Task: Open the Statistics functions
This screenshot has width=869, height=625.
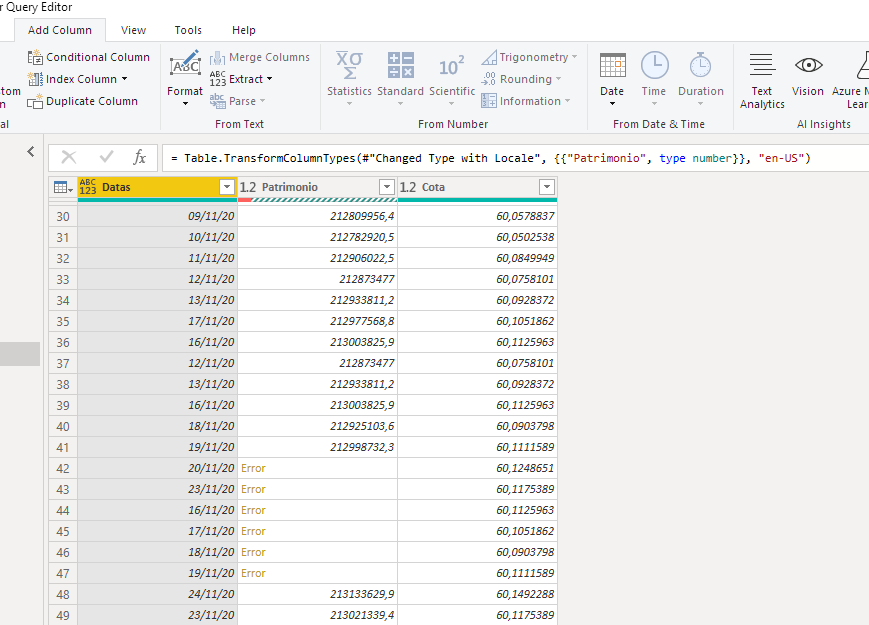Action: coord(349,78)
